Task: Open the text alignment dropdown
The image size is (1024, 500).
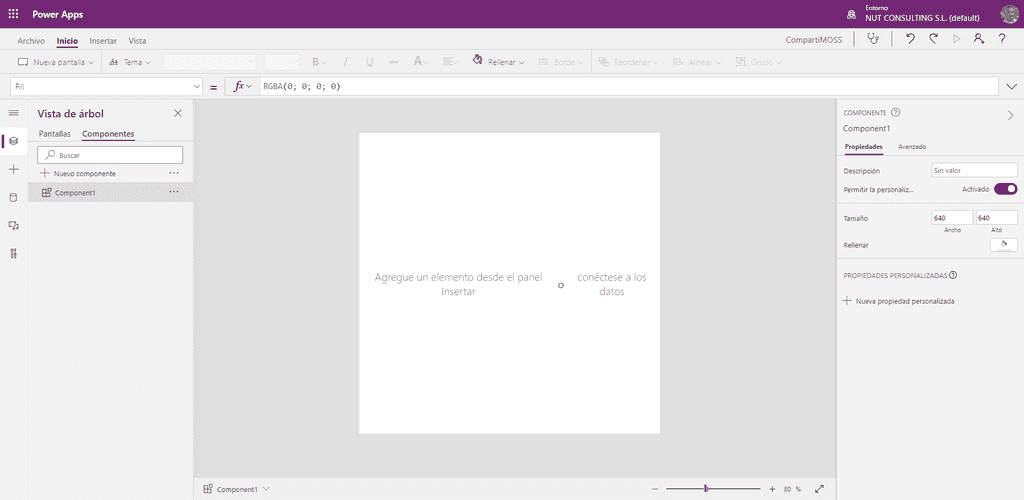Action: coord(450,62)
